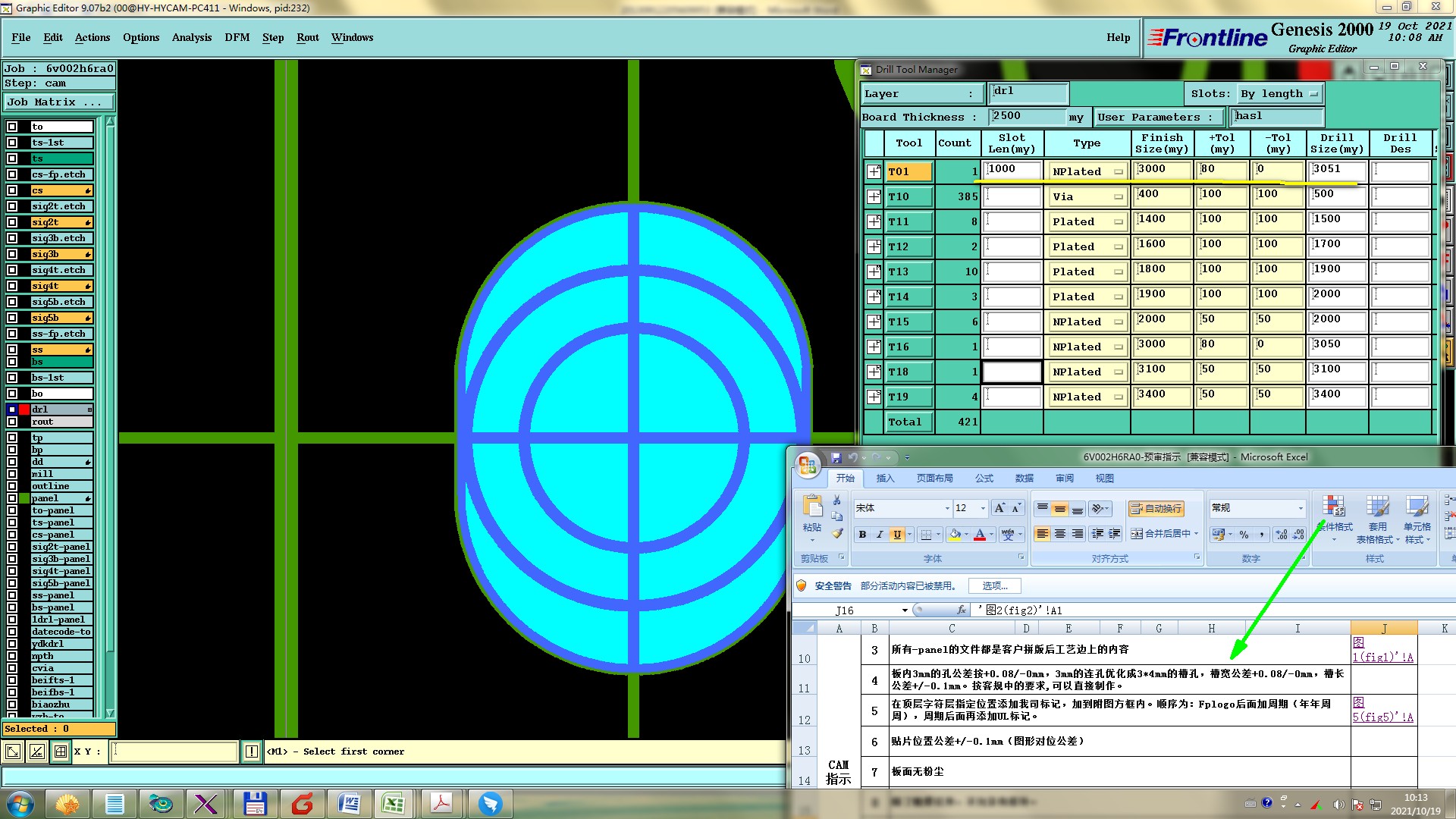Open Excel from the Windows taskbar
Image resolution: width=1456 pixels, height=819 pixels.
pos(393,804)
